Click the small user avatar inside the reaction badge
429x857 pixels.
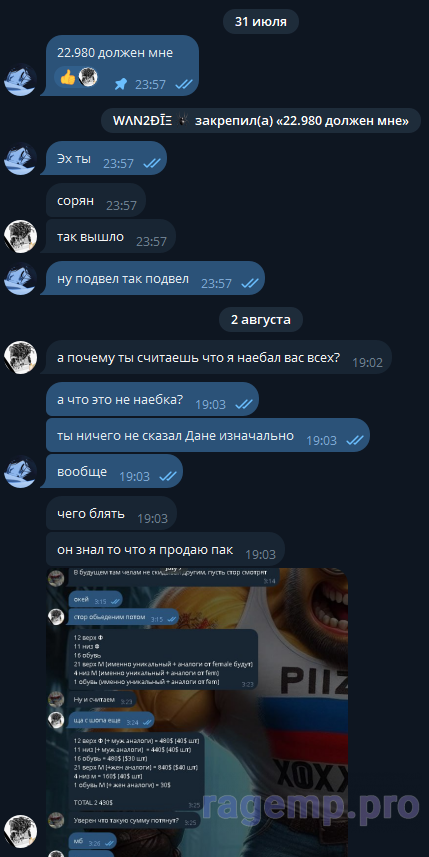pyautogui.click(x=87, y=77)
